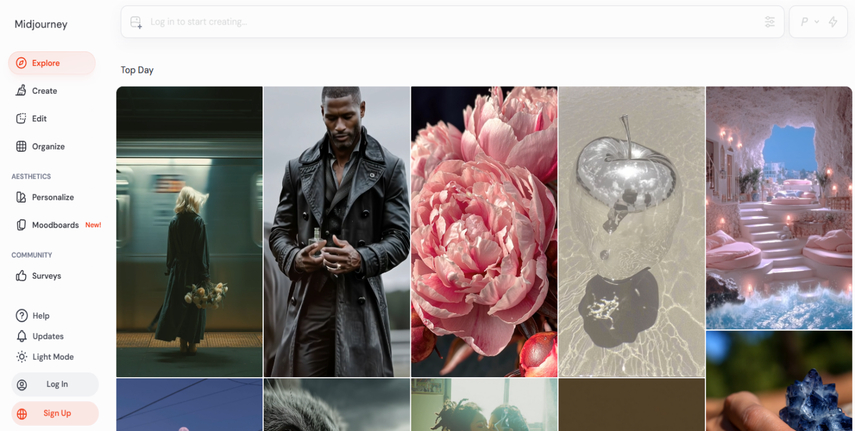Toggle Light Mode theme
This screenshot has width=855, height=431.
tap(52, 357)
